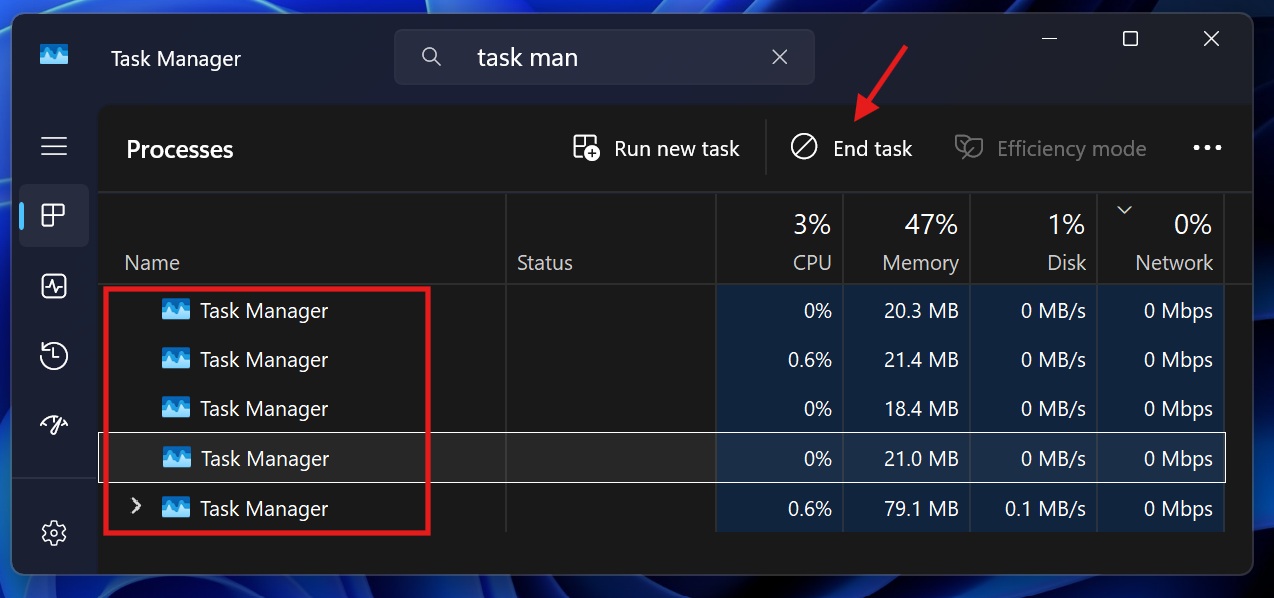Click the sort chevron above the Network column

(x=1124, y=210)
